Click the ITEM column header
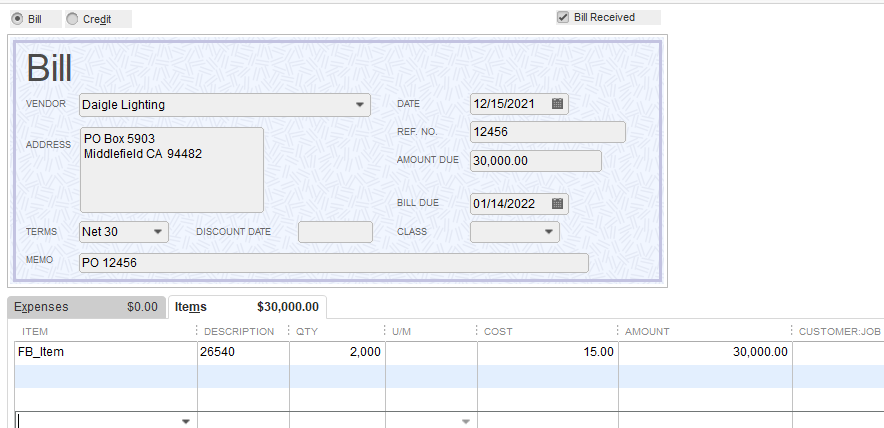 (x=35, y=332)
